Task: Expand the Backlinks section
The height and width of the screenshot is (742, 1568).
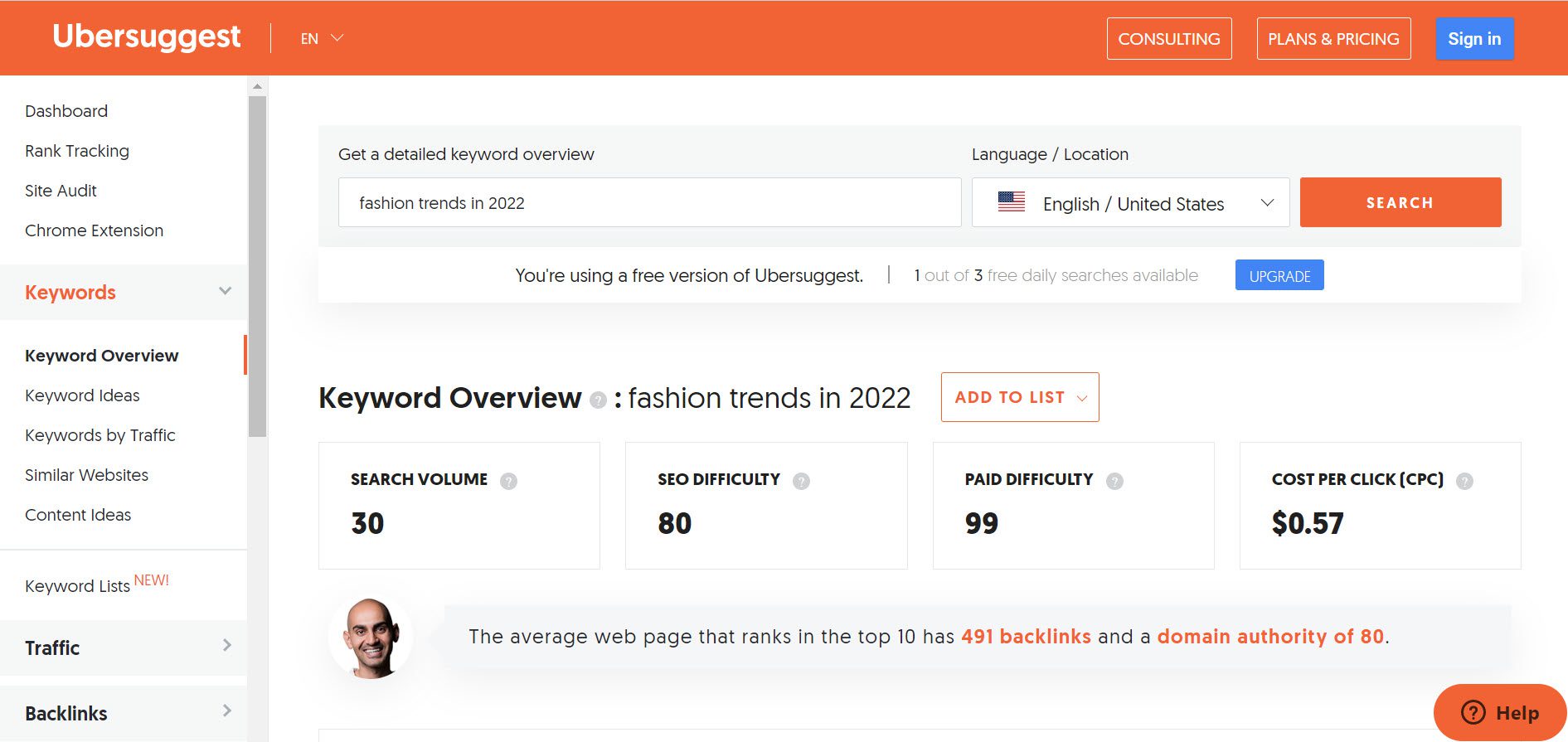Action: click(124, 713)
